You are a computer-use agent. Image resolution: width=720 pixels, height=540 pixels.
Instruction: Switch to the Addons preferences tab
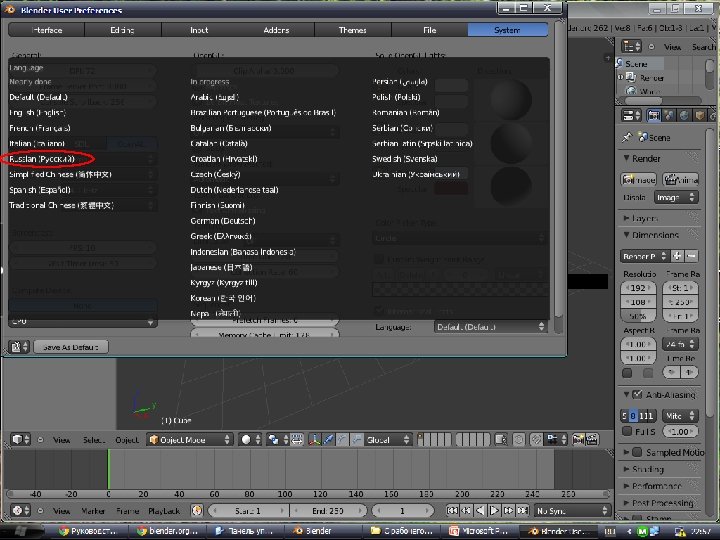276,30
